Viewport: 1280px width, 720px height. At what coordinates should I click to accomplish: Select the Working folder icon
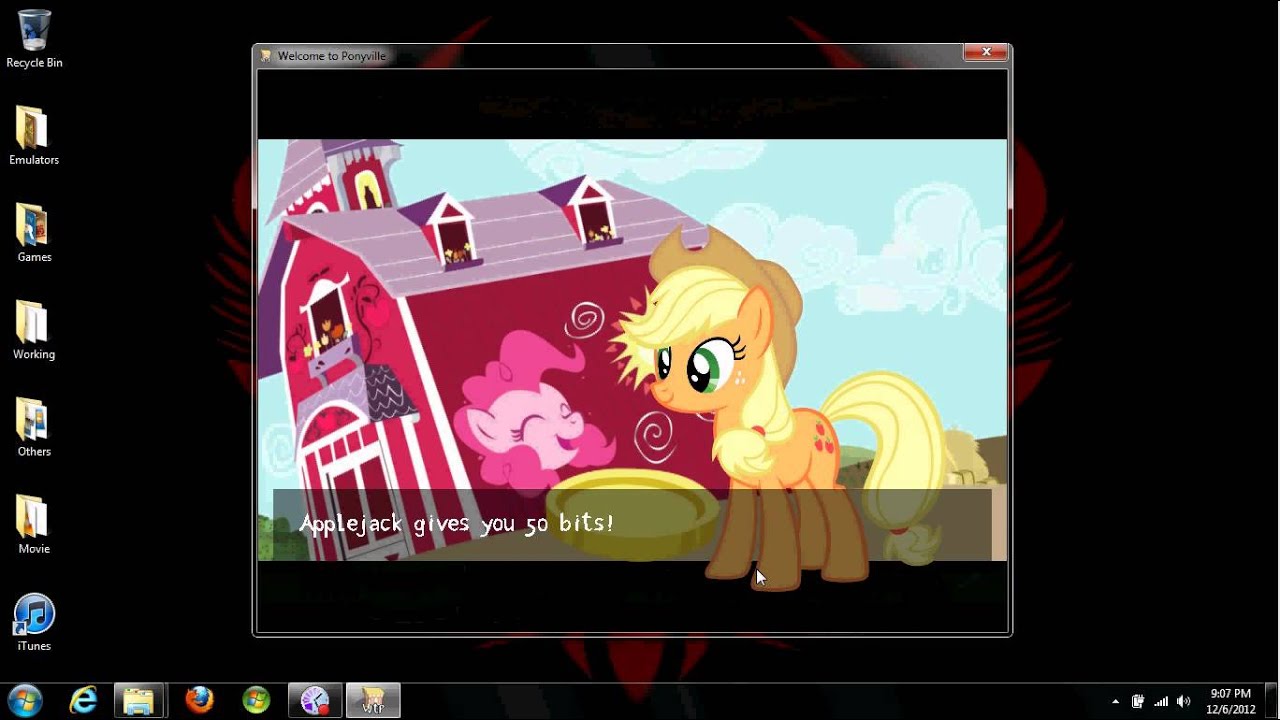tap(34, 331)
